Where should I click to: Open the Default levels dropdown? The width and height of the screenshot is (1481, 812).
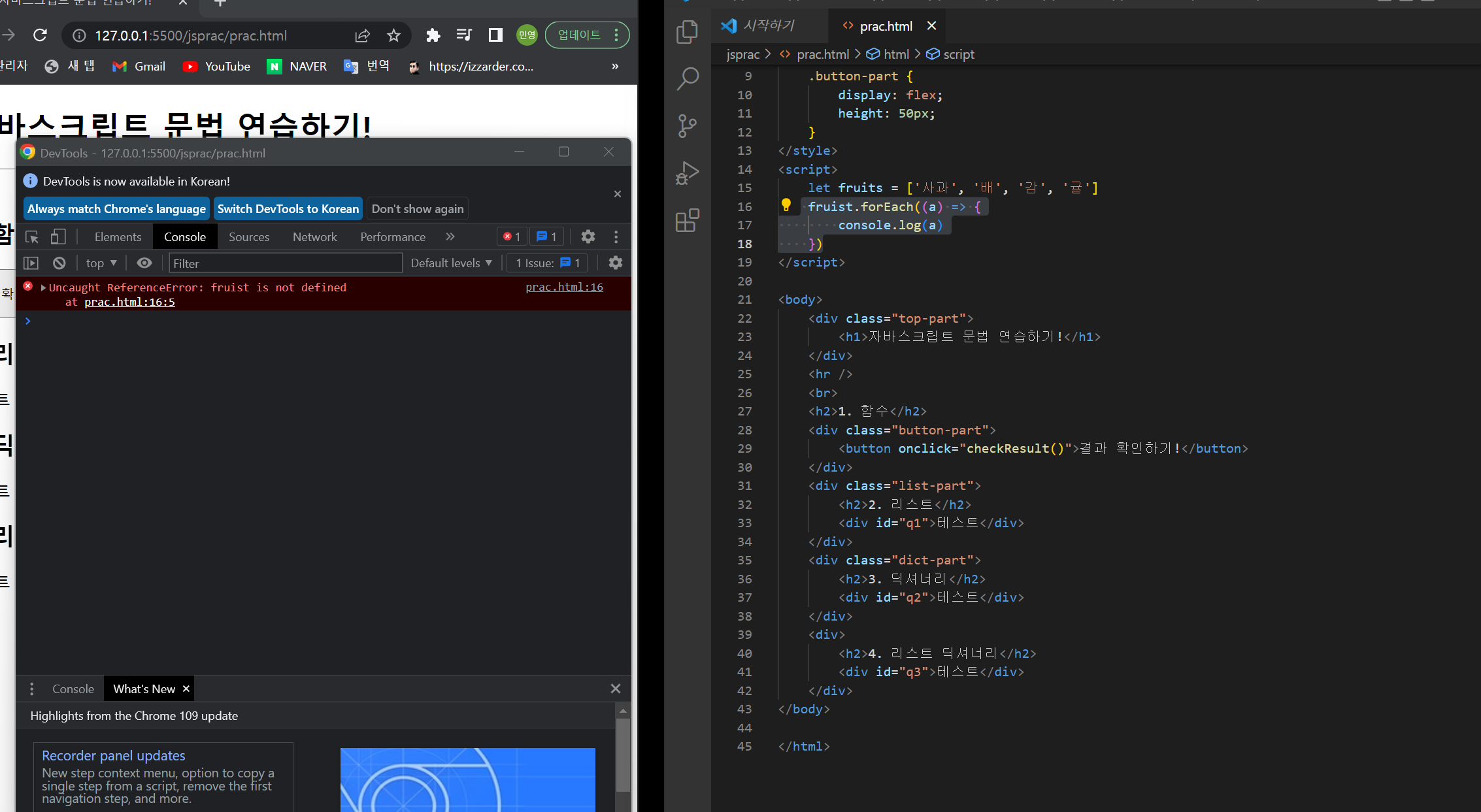point(452,263)
